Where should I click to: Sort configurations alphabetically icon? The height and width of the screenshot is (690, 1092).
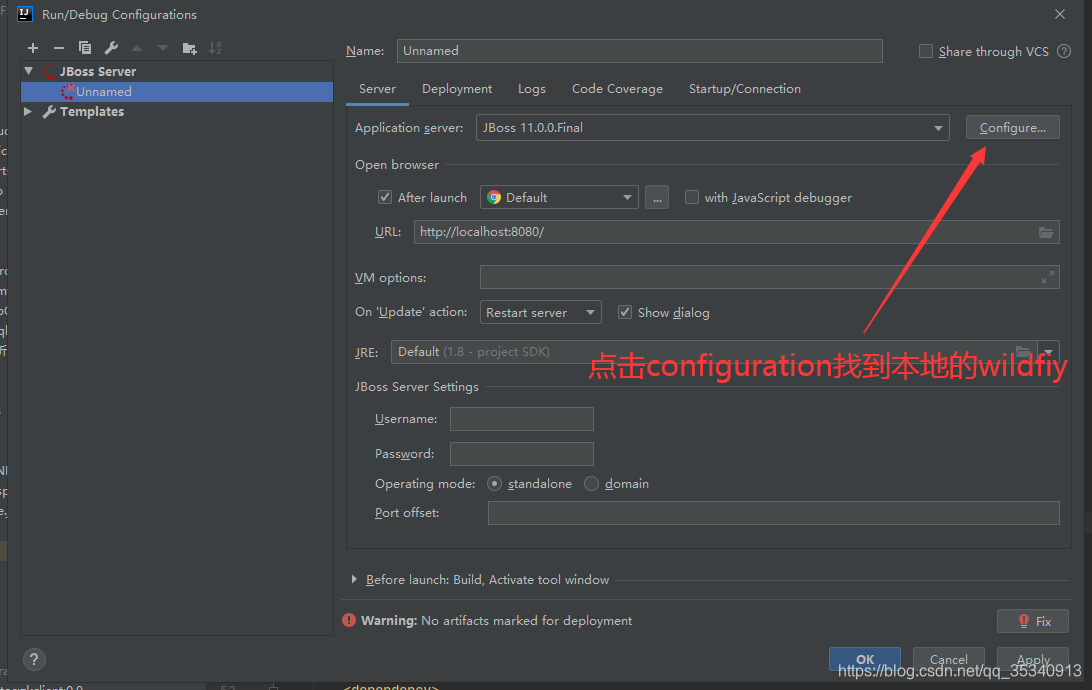215,48
